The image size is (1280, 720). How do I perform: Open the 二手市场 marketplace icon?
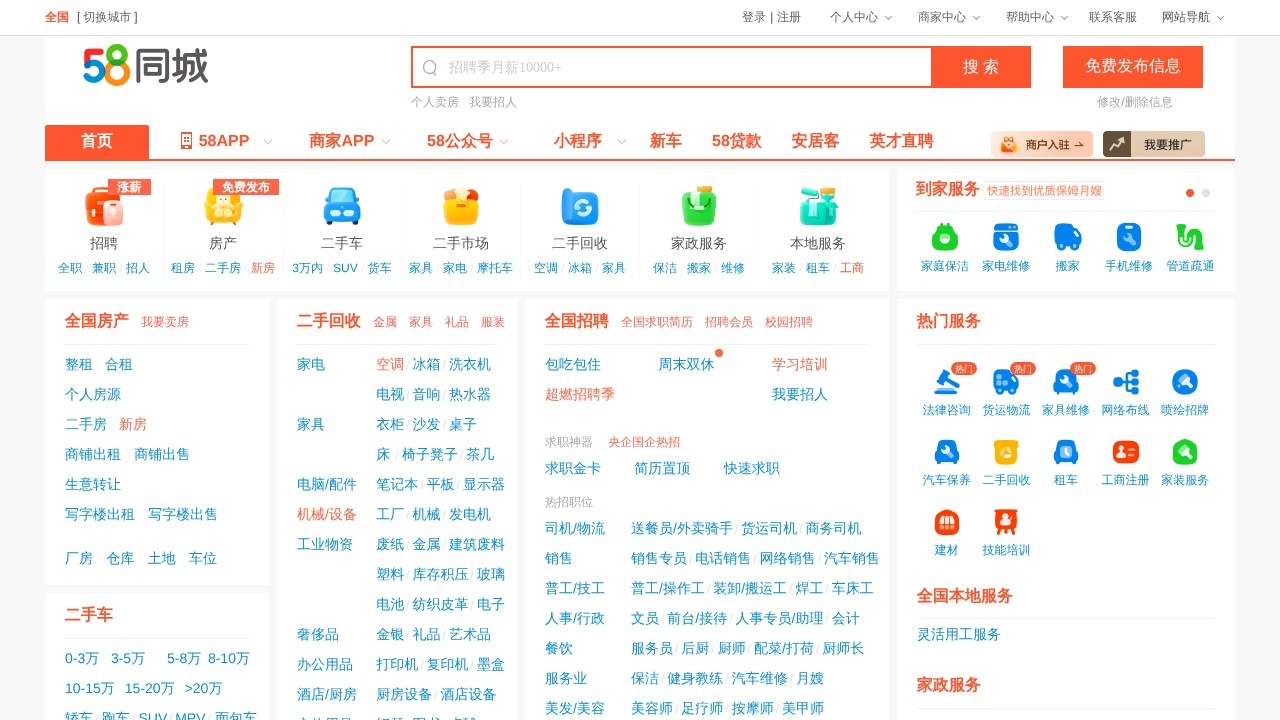pyautogui.click(x=461, y=207)
